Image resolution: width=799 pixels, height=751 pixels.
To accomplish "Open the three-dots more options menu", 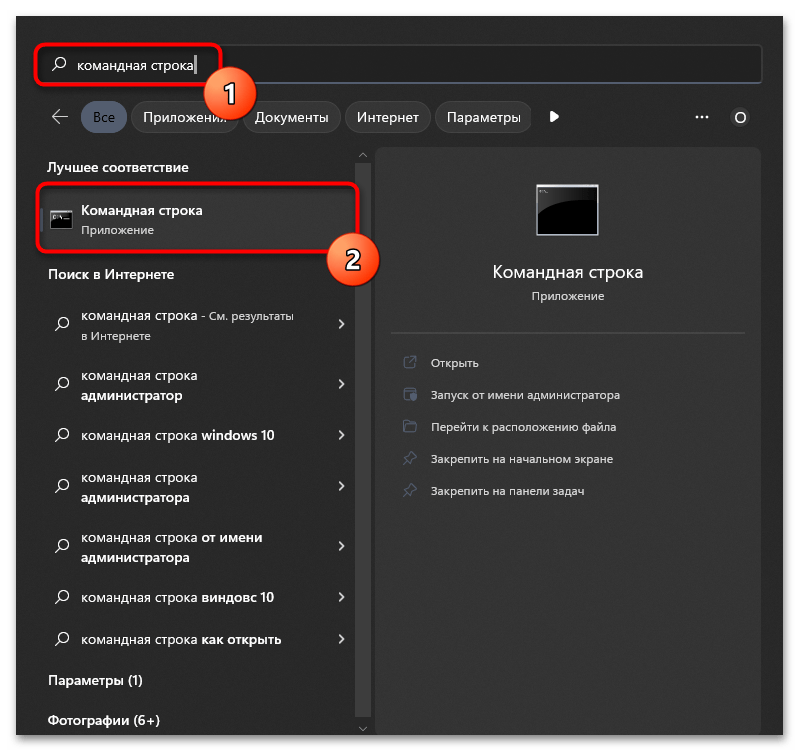I will [702, 117].
